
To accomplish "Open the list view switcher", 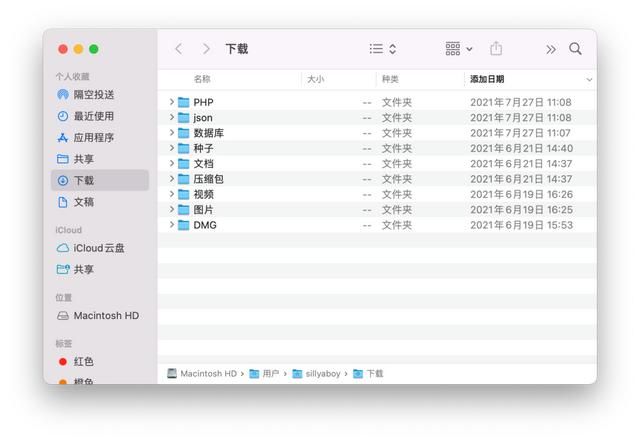I will pyautogui.click(x=382, y=49).
